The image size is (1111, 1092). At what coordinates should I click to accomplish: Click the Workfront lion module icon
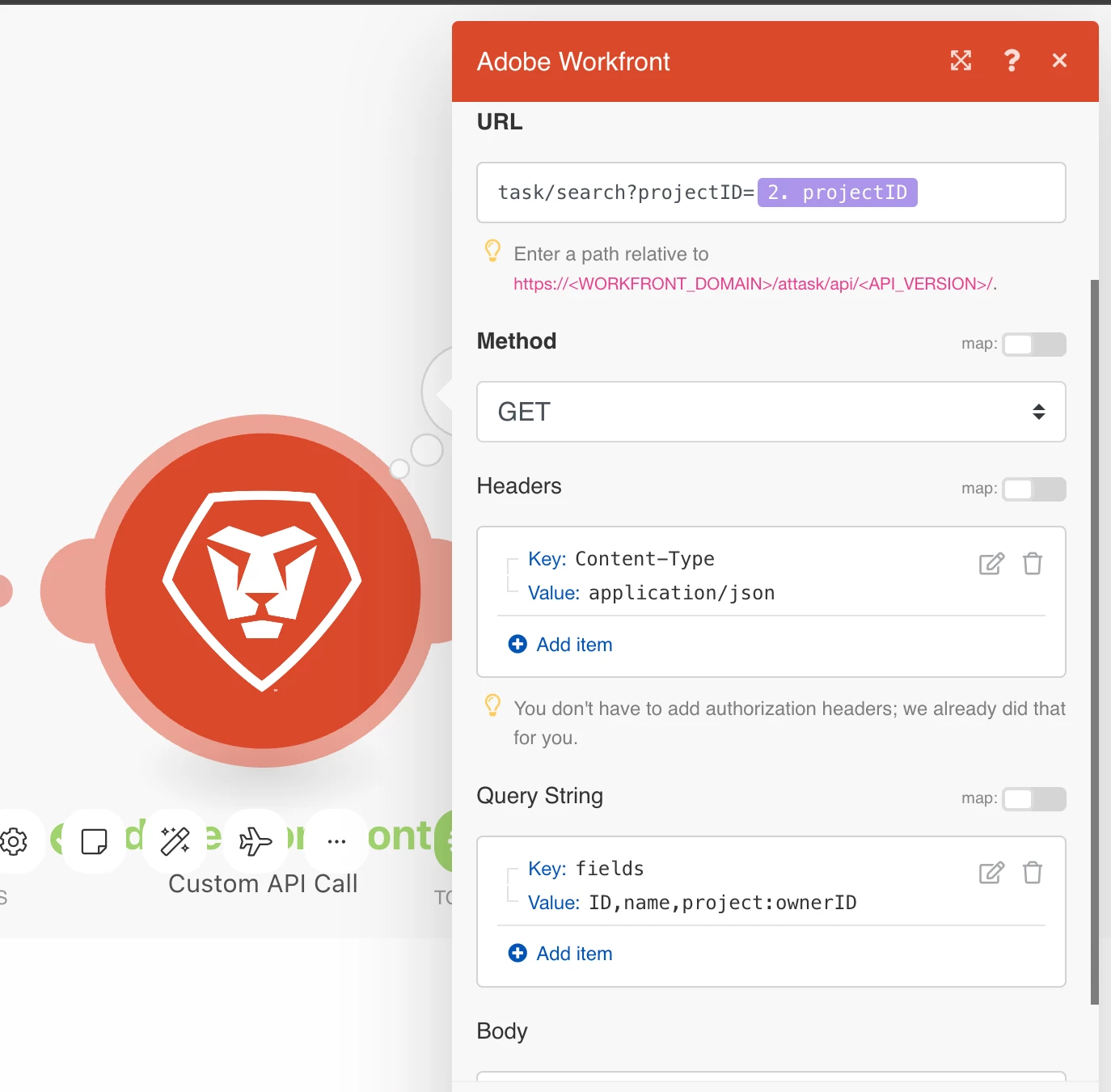point(263,590)
